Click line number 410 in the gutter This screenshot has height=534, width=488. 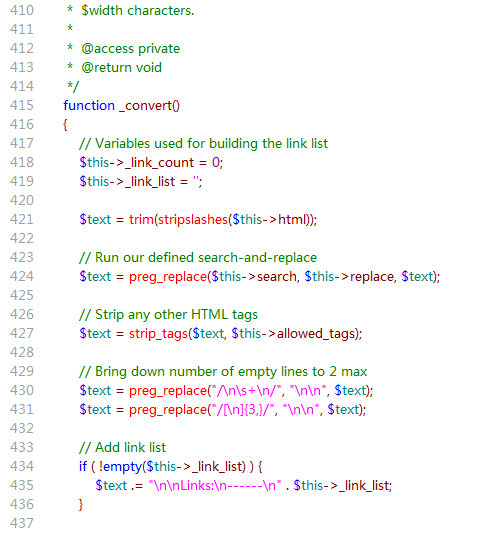tap(22, 11)
